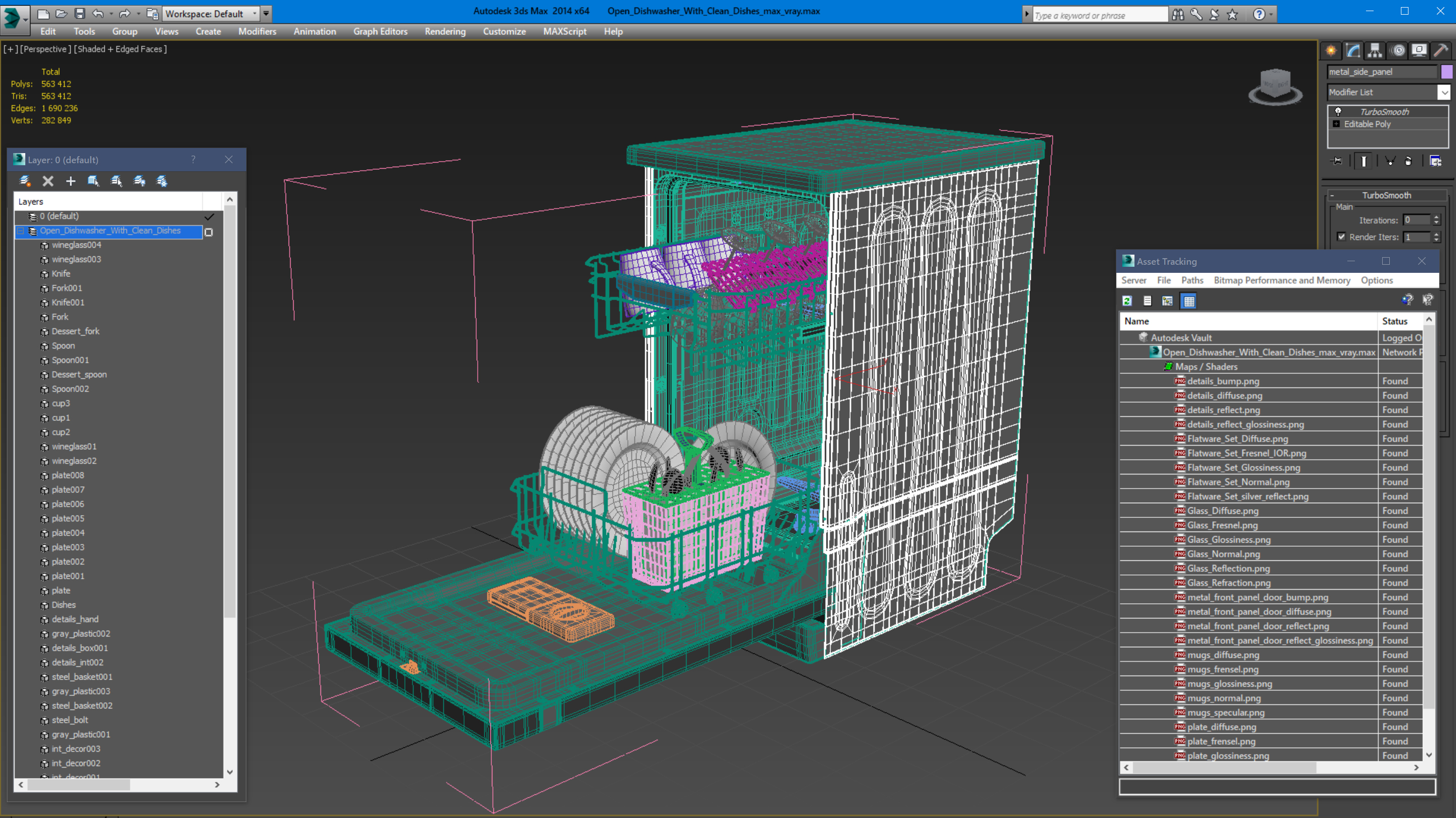1456x818 pixels.
Task: Click the [Perspective] viewport label
Action: 46,49
